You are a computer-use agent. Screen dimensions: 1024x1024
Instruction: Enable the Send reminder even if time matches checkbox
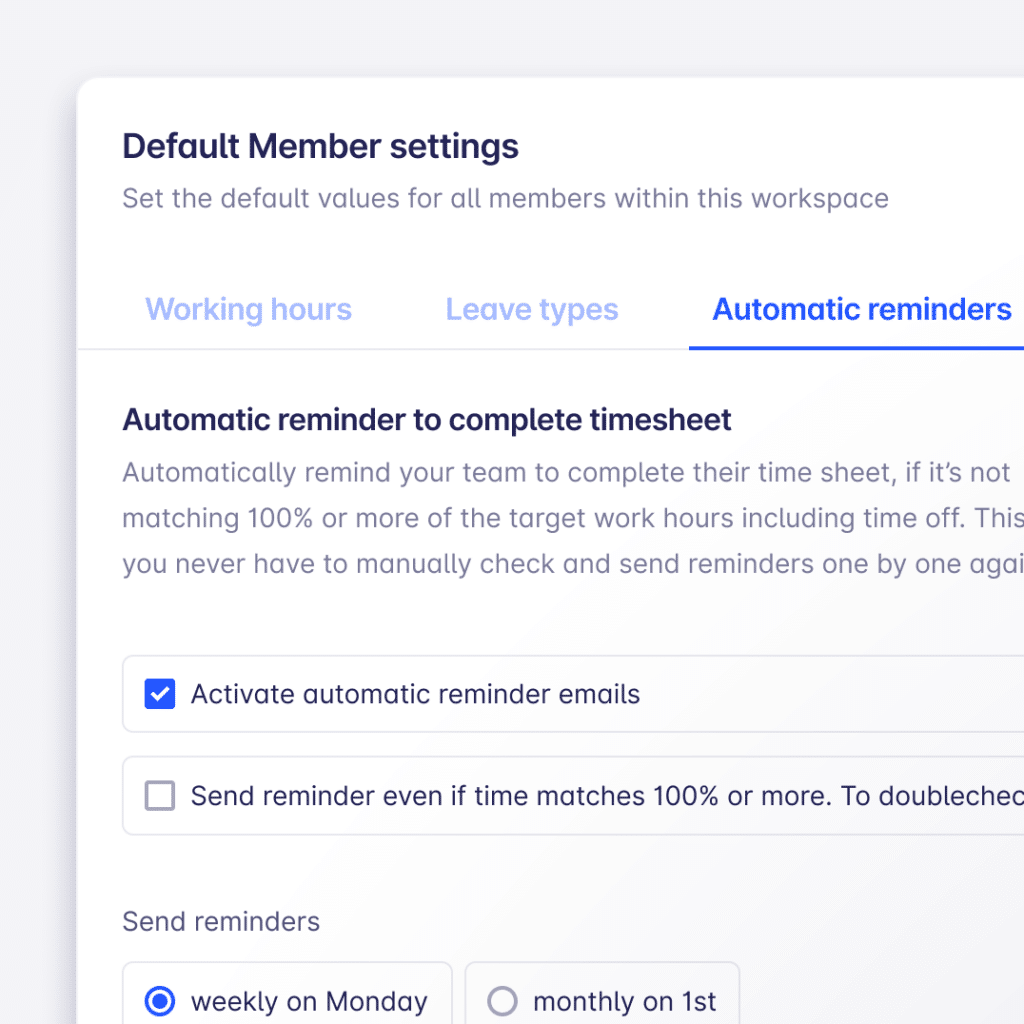pyautogui.click(x=160, y=796)
